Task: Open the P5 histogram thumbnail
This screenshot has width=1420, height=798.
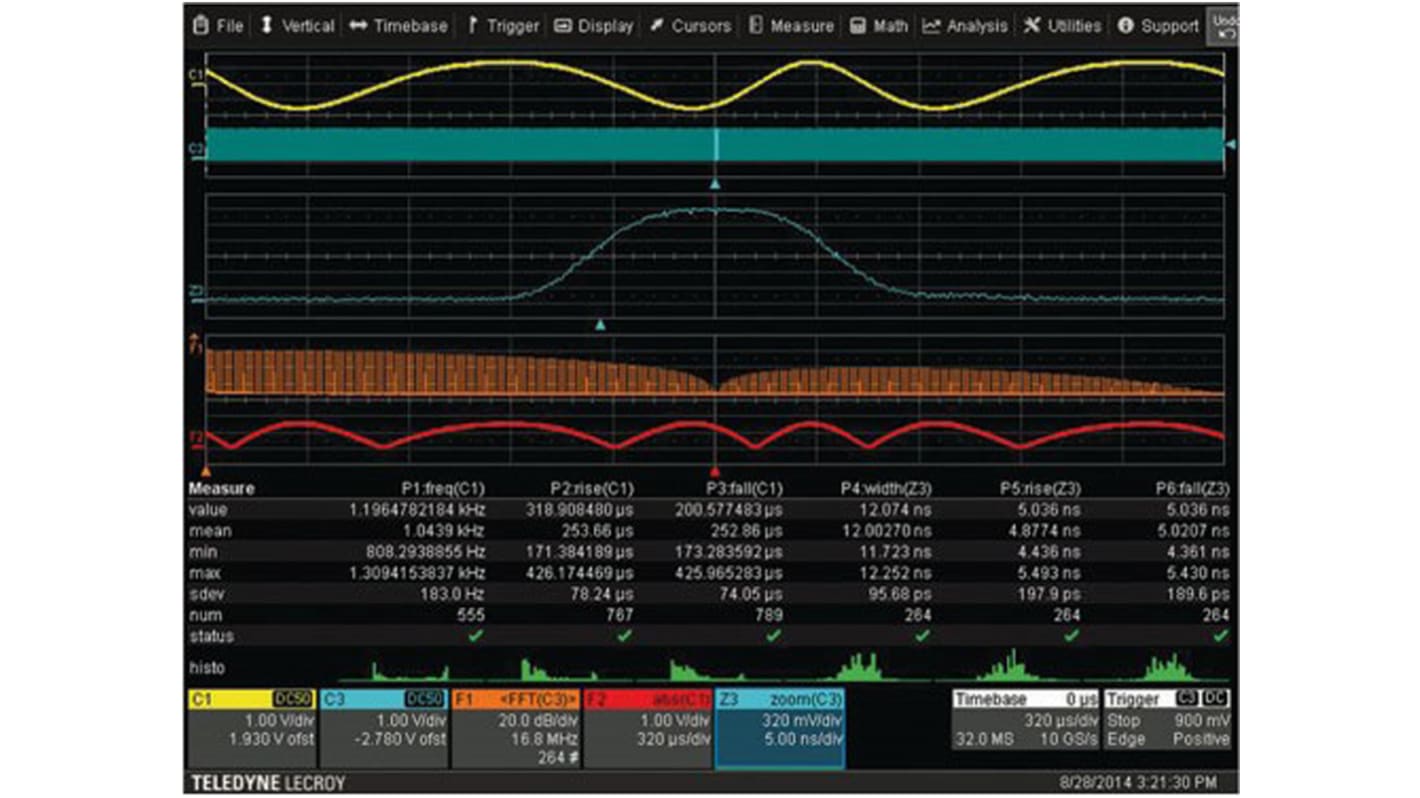Action: [x=1008, y=667]
